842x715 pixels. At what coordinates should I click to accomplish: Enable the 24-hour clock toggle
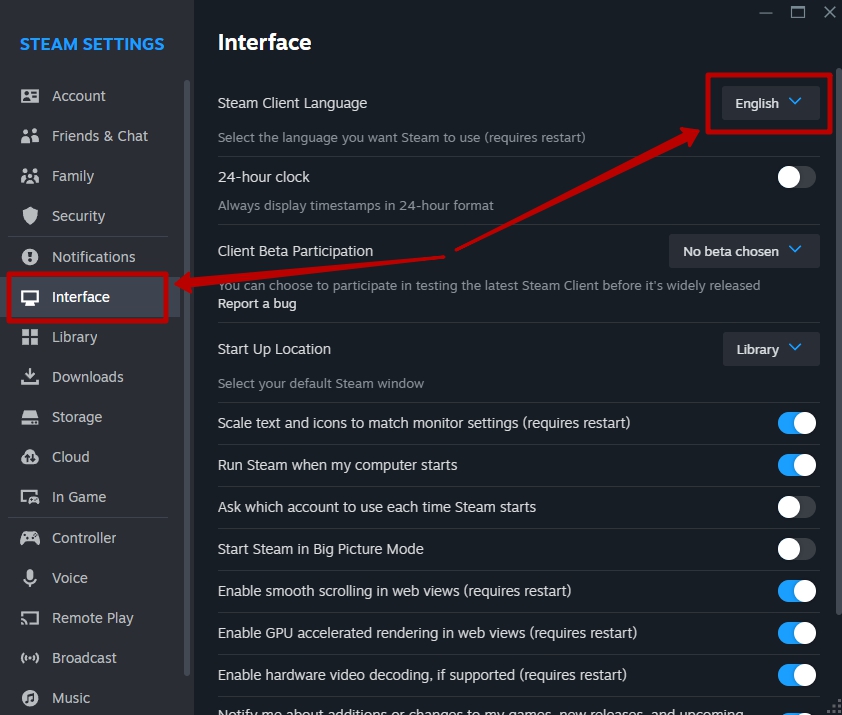[x=796, y=177]
